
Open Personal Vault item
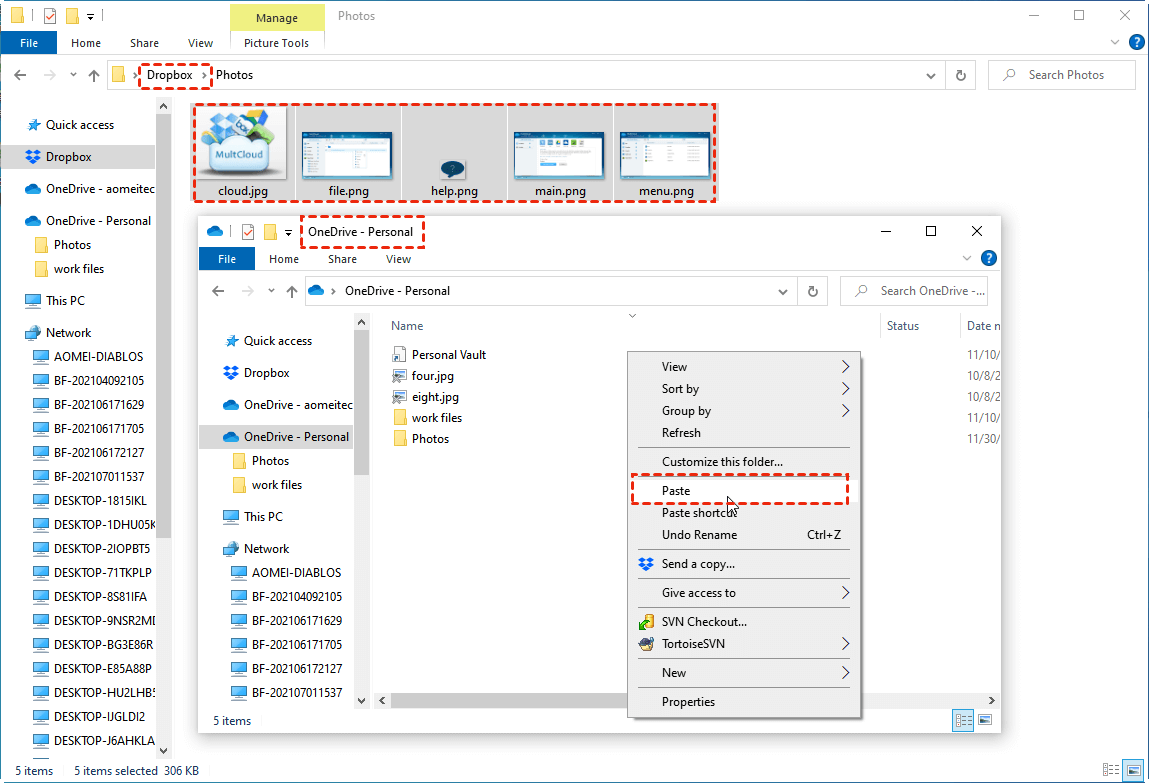coord(448,355)
